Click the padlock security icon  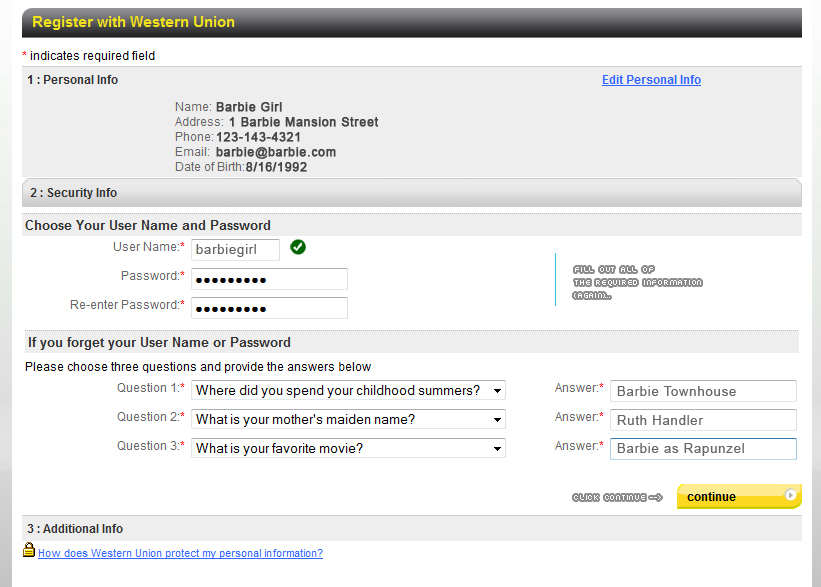29,550
